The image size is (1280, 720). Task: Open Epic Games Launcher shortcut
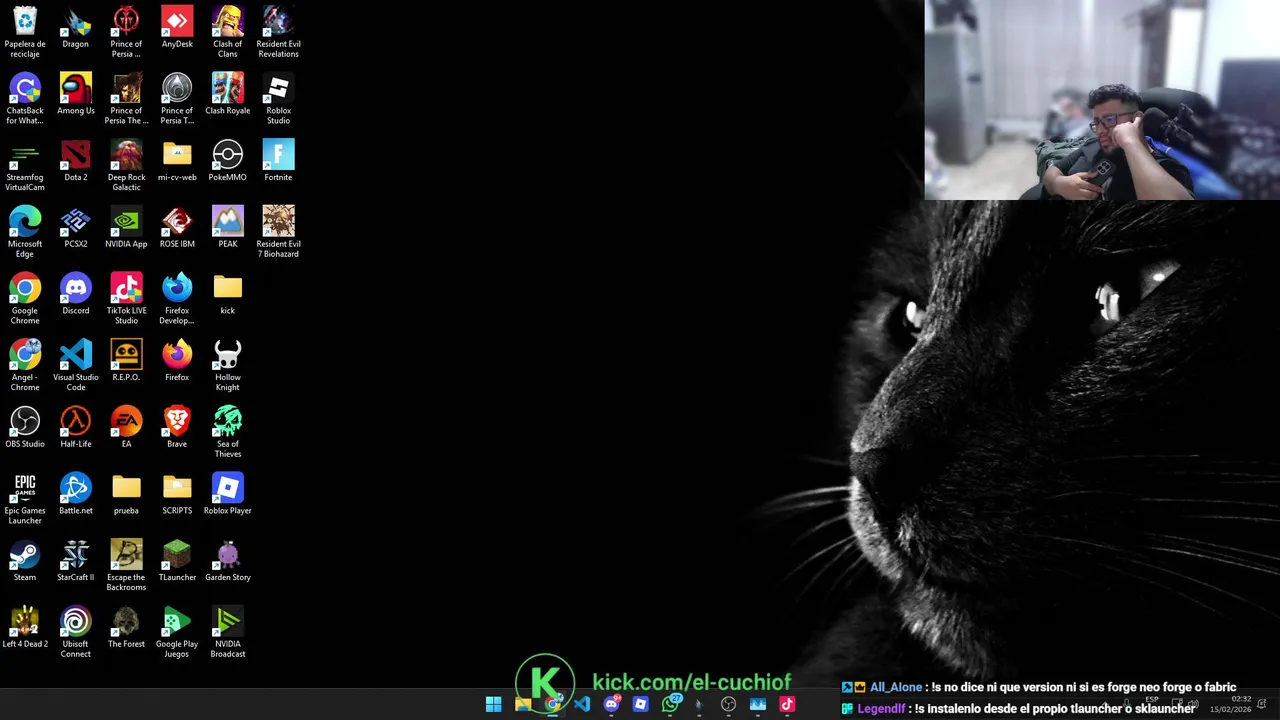tap(25, 500)
